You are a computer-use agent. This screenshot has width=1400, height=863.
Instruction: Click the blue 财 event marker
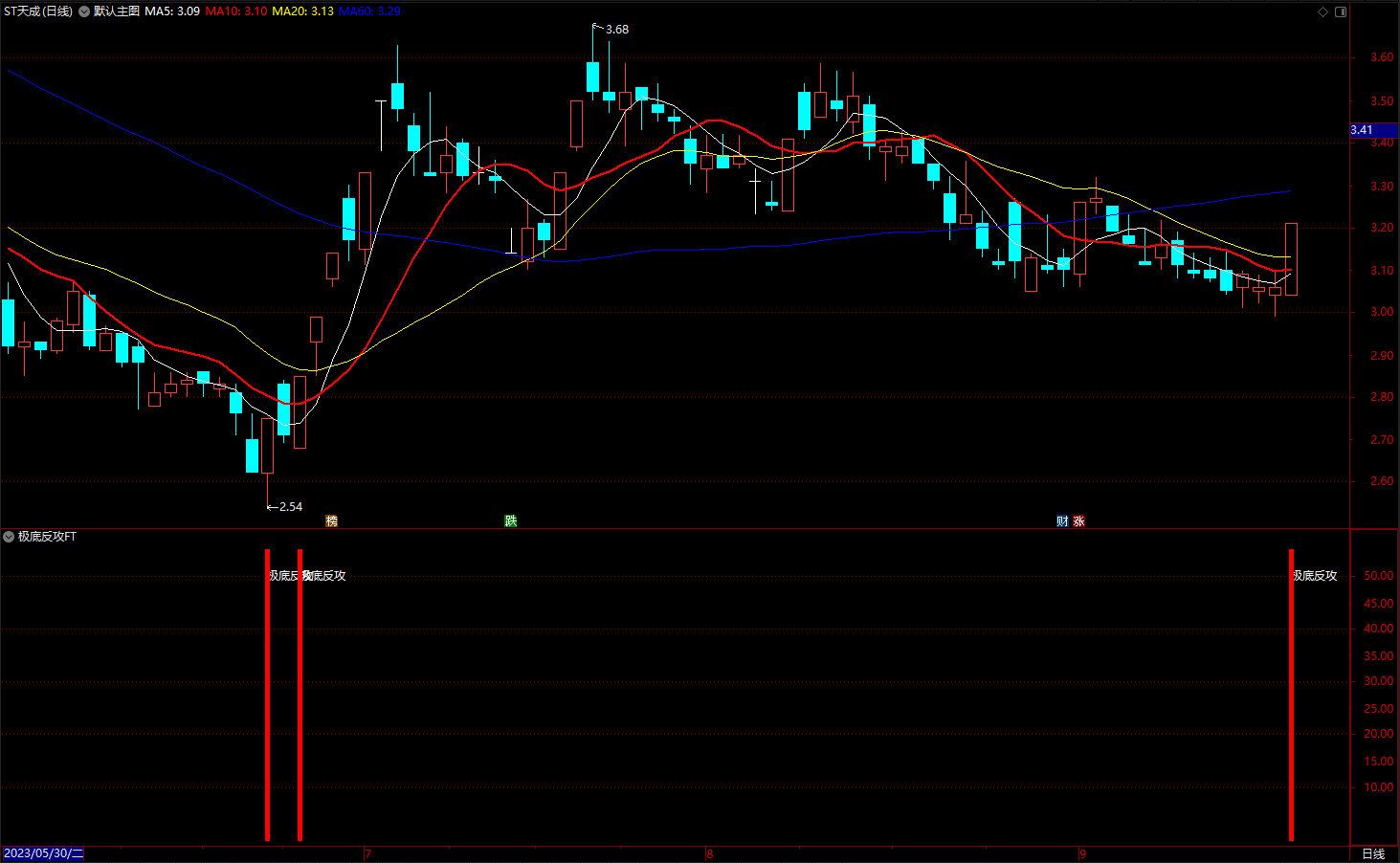coord(1062,521)
